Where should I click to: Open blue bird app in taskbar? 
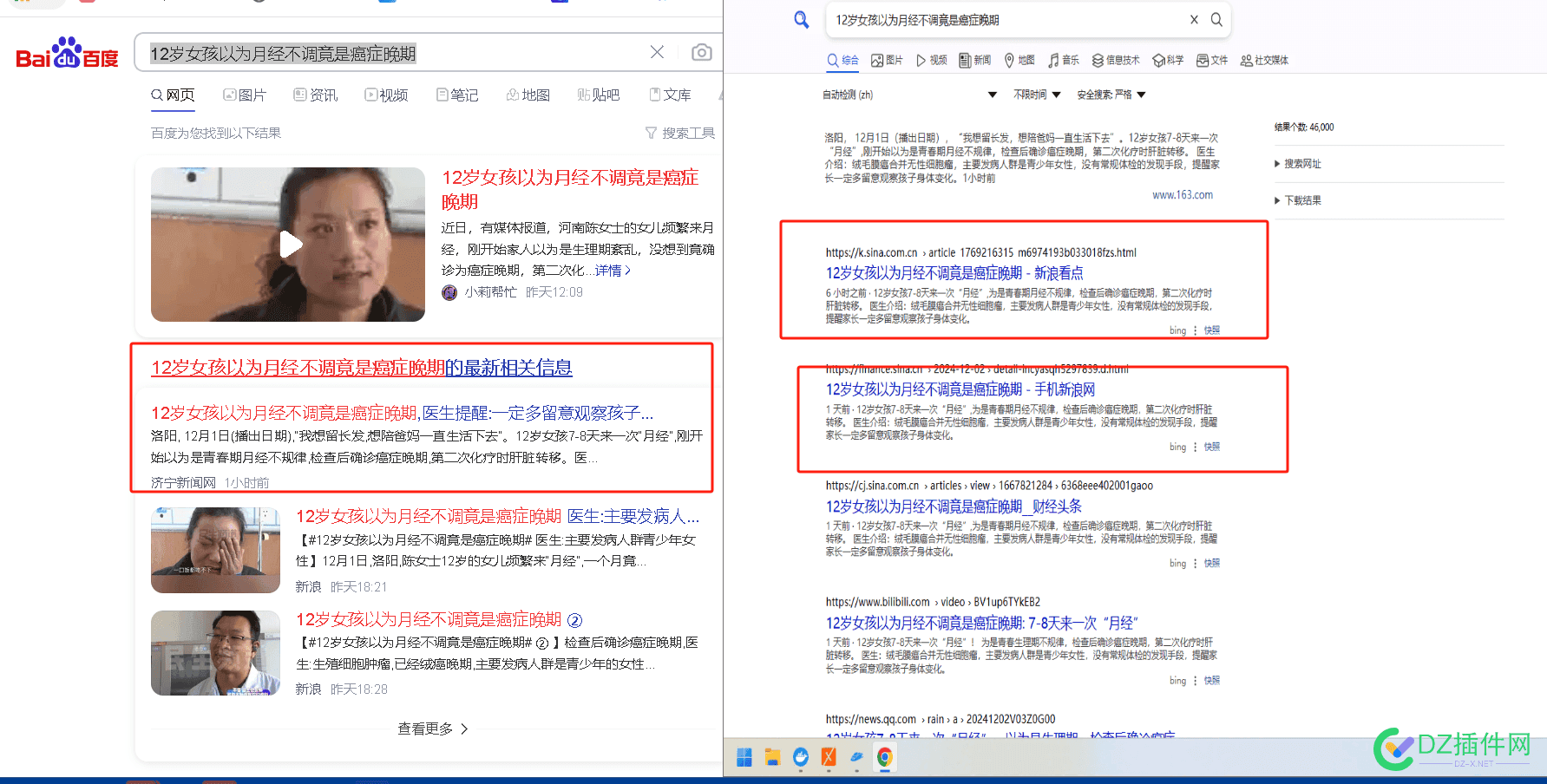click(856, 757)
